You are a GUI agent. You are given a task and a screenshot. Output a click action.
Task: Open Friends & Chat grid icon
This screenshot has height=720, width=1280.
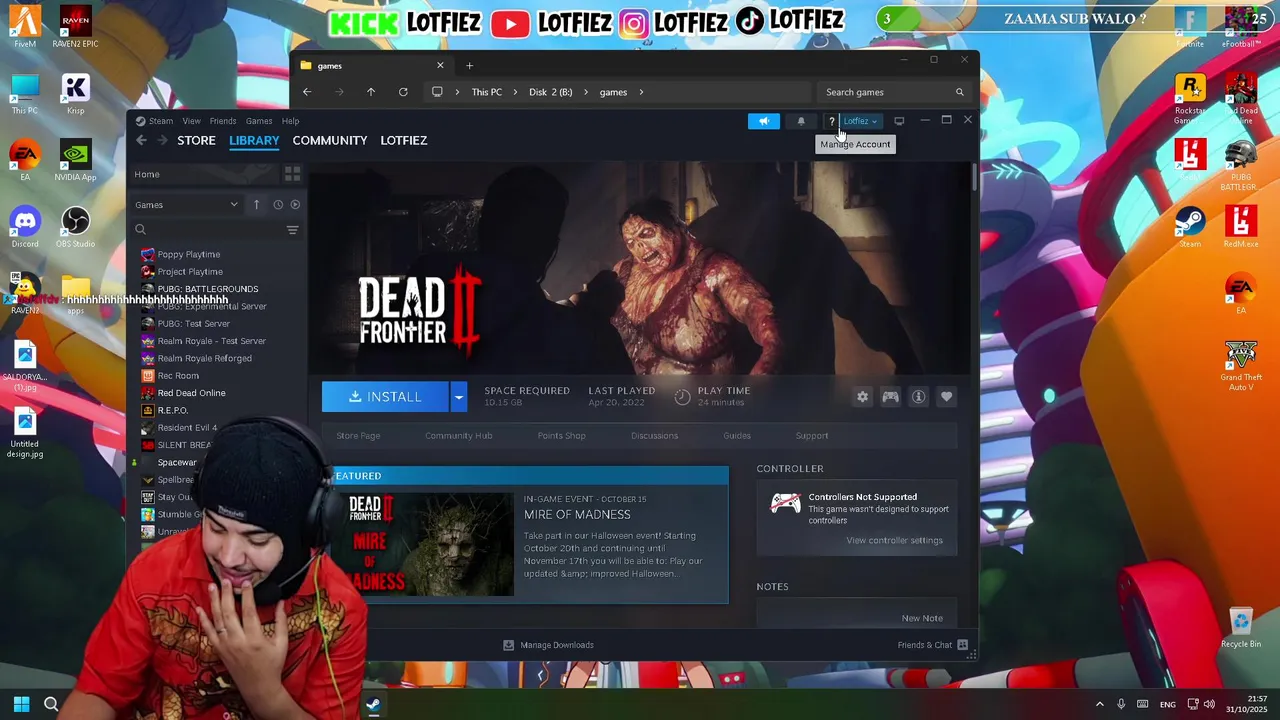tap(962, 645)
